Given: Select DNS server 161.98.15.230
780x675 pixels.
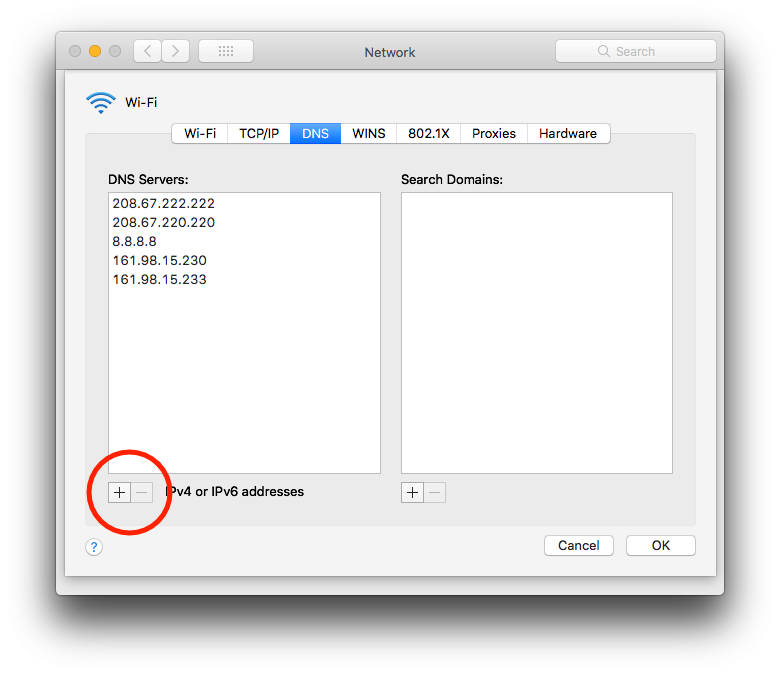Looking at the screenshot, I should [x=244, y=260].
